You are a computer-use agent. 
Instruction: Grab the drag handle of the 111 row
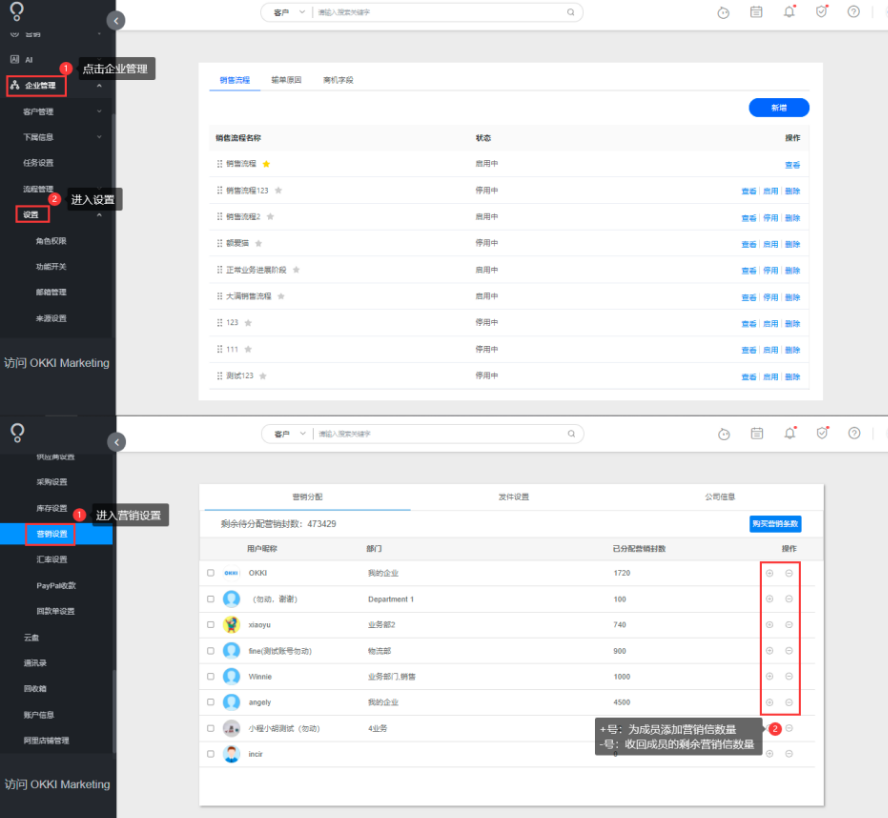[220, 349]
